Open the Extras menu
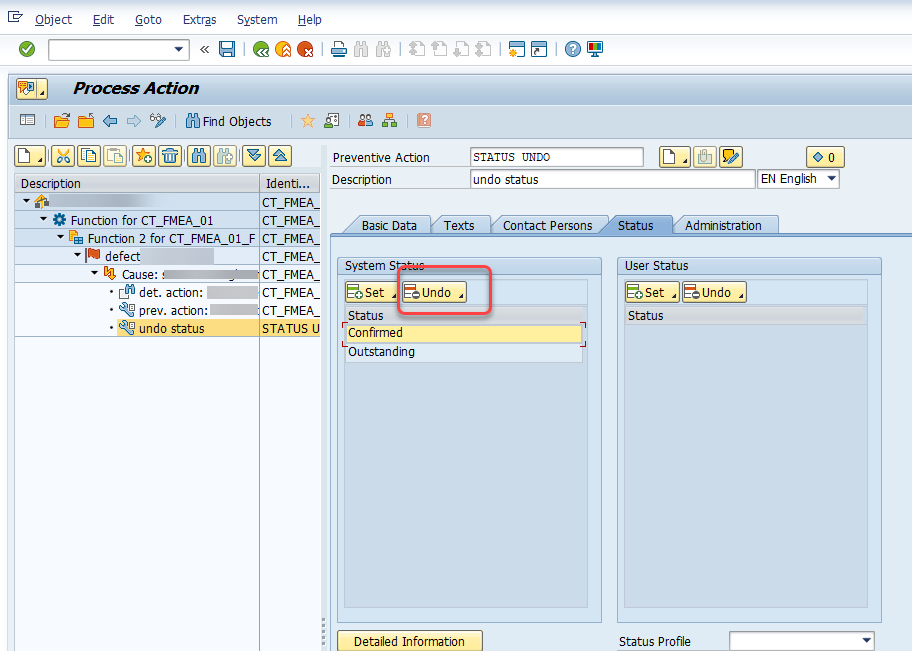Image resolution: width=912 pixels, height=651 pixels. [200, 20]
